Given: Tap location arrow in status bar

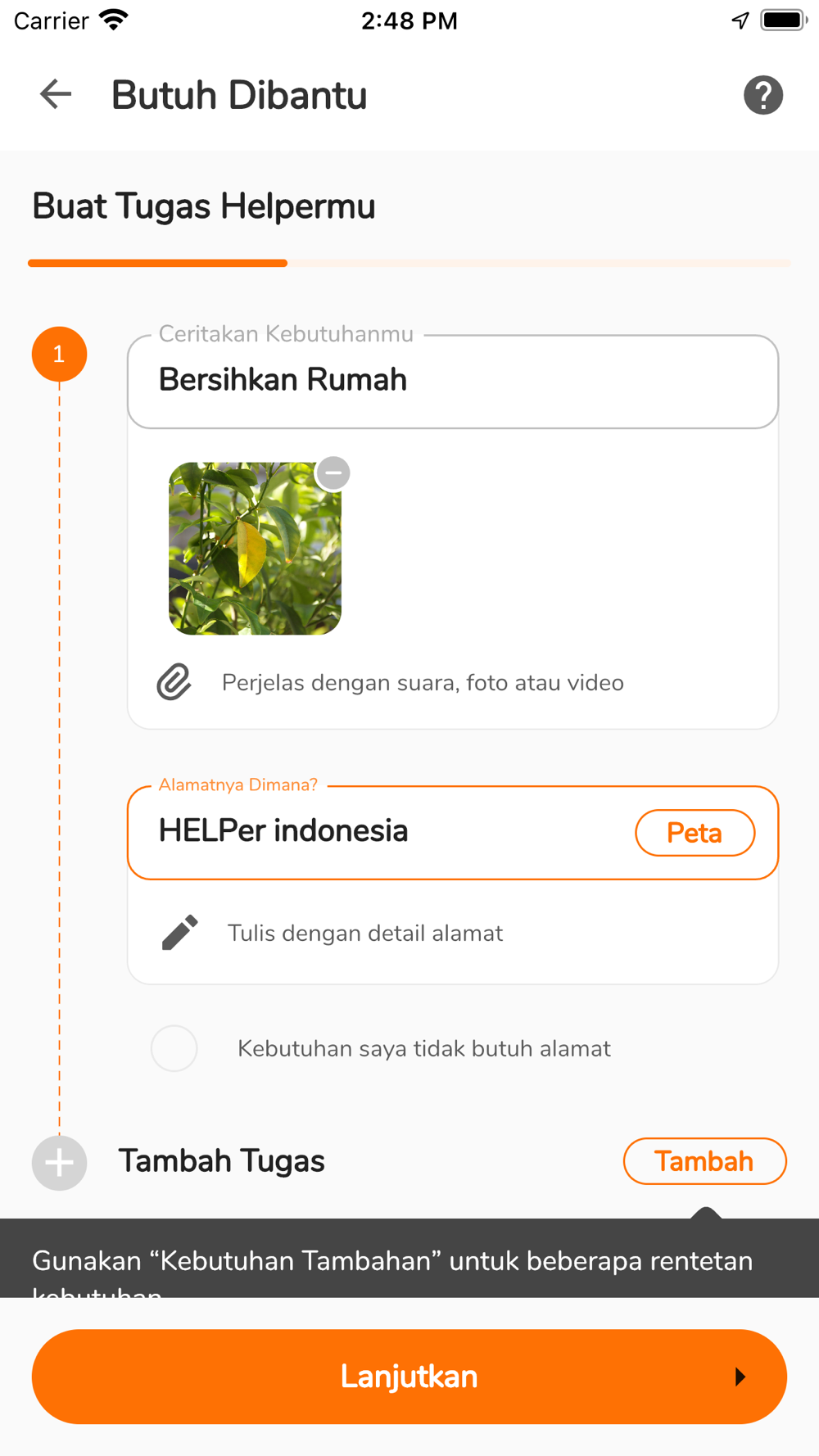Looking at the screenshot, I should click(740, 20).
